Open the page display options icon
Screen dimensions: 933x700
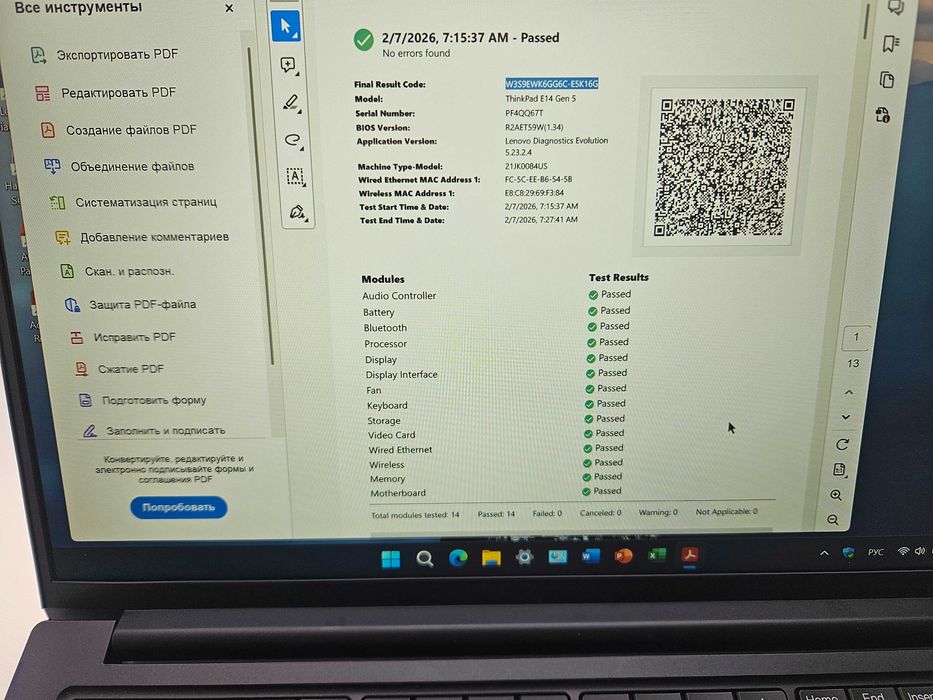839,470
